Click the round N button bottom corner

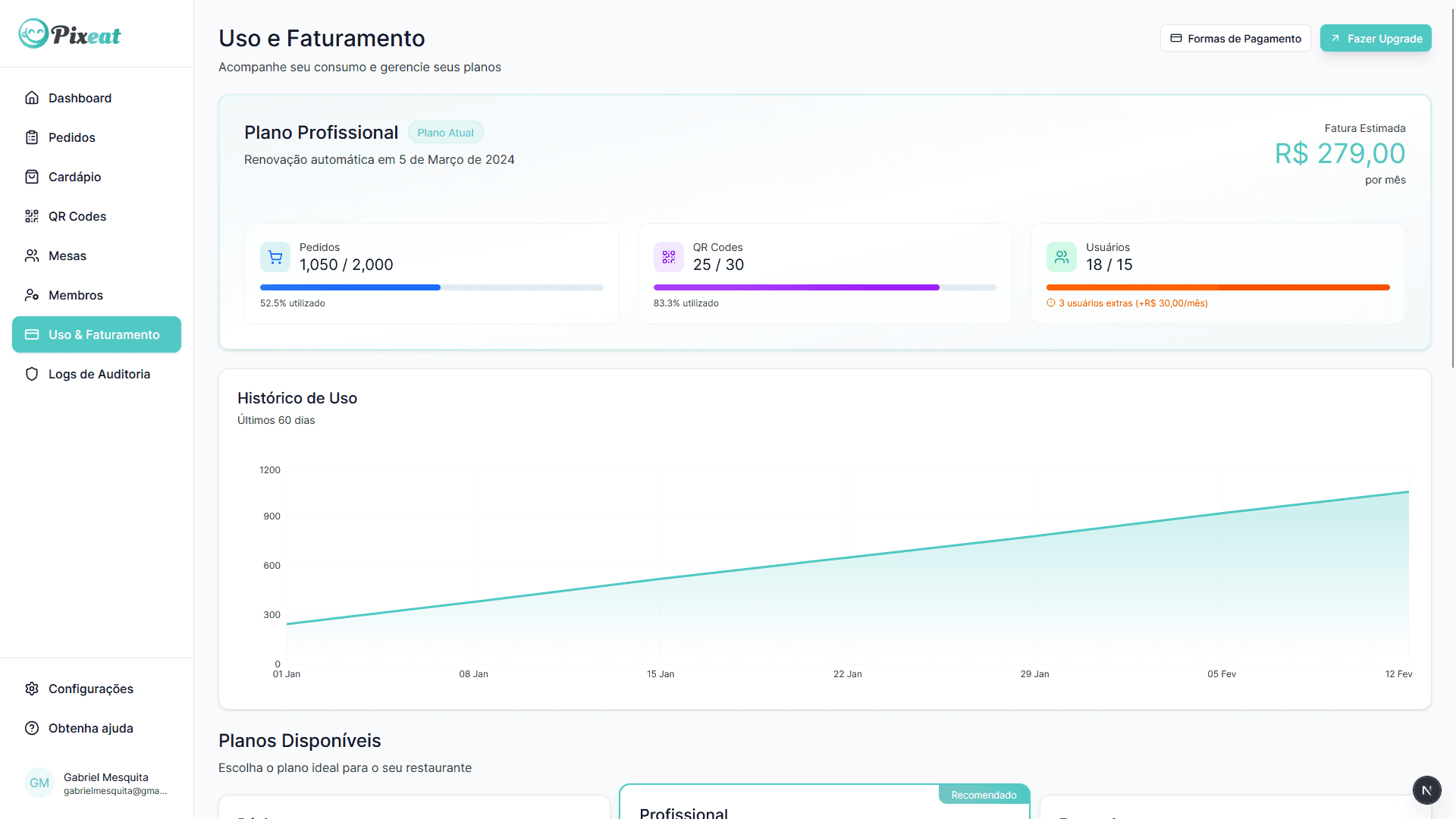(x=1426, y=790)
